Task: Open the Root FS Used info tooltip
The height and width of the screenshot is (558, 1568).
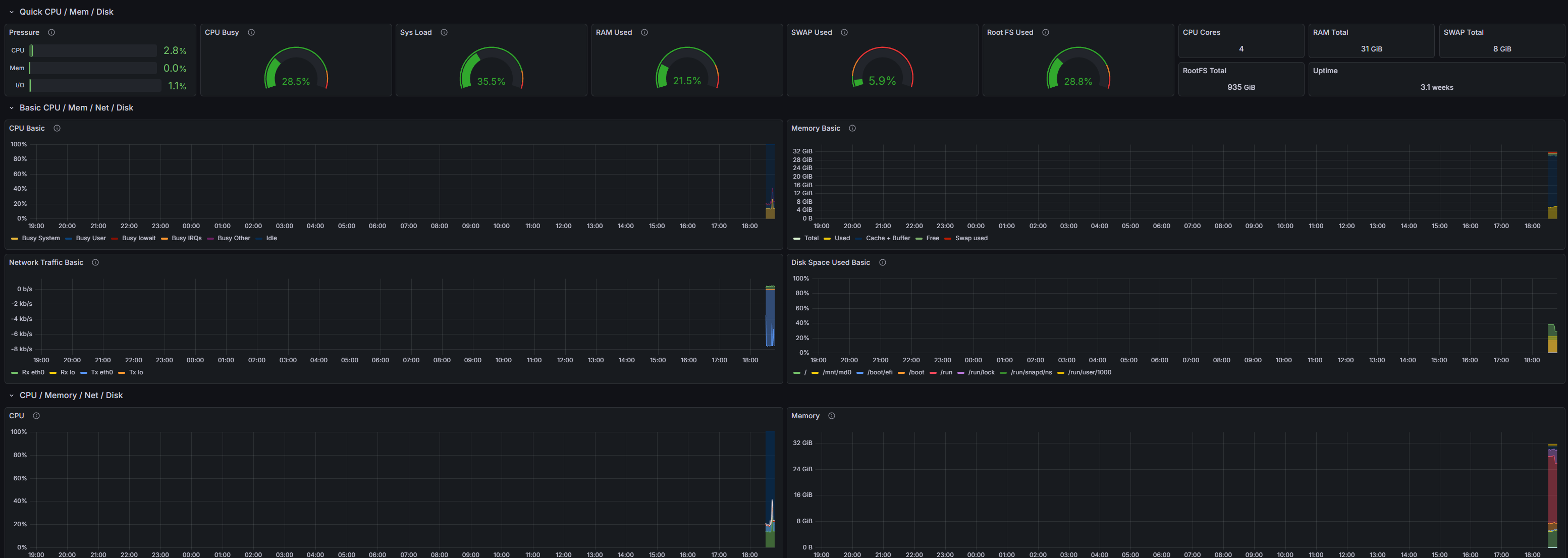Action: pyautogui.click(x=1046, y=32)
